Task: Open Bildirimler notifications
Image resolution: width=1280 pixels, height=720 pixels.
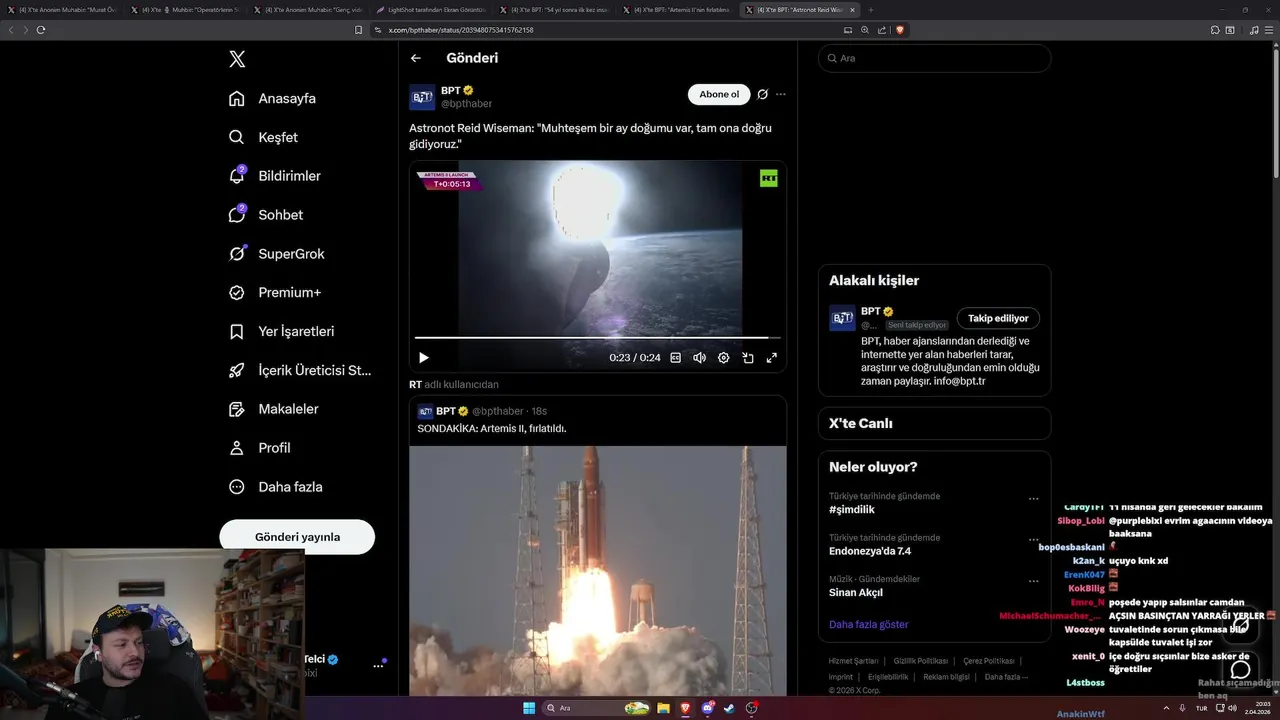Action: pyautogui.click(x=275, y=176)
